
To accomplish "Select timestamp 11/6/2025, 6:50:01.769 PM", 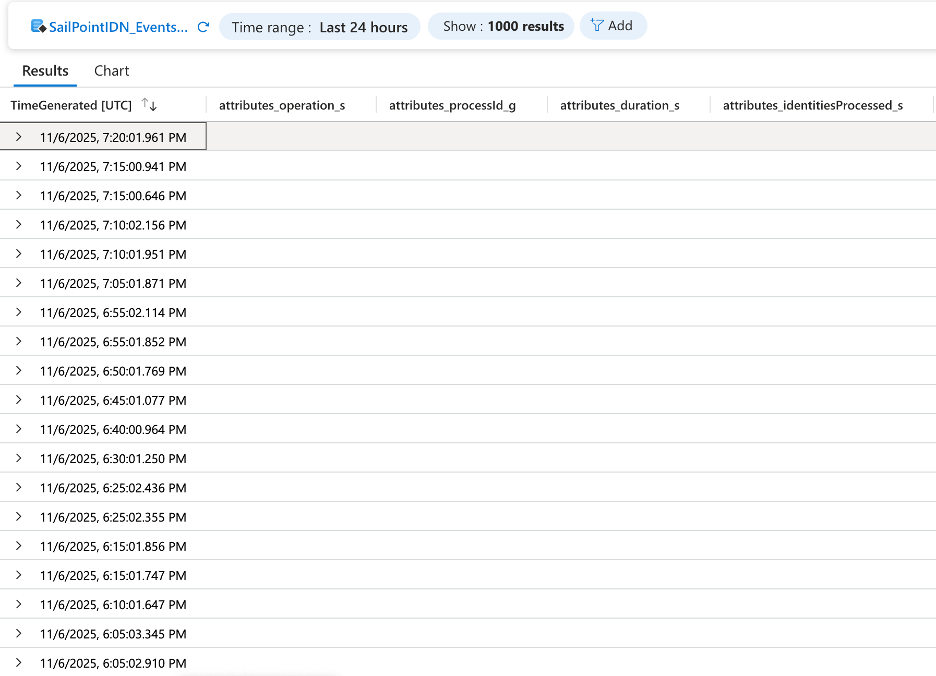I will click(113, 371).
